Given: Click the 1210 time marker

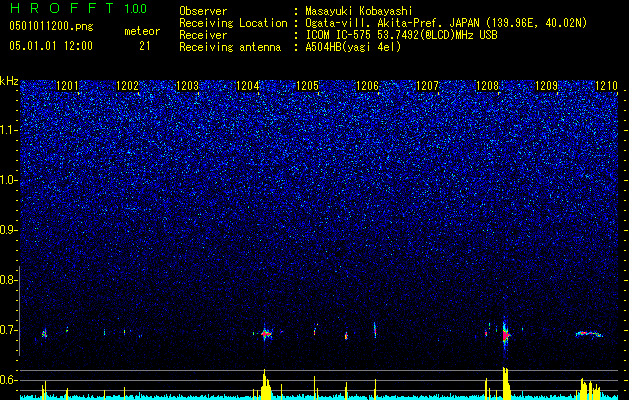Looking at the screenshot, I should coord(607,86).
